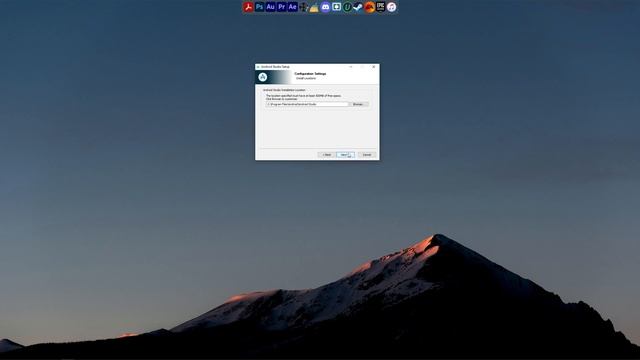640x360 pixels.
Task: Open the Epic Games launcher icon
Action: point(380,7)
